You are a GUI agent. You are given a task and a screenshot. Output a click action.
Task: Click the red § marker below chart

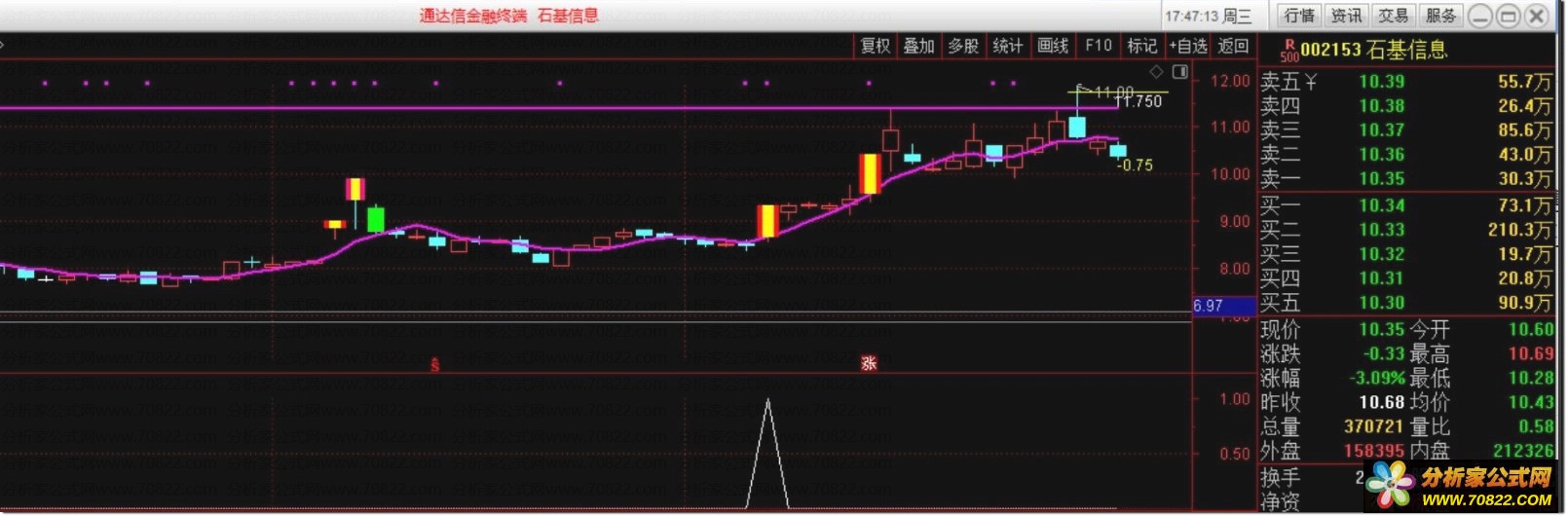point(435,364)
